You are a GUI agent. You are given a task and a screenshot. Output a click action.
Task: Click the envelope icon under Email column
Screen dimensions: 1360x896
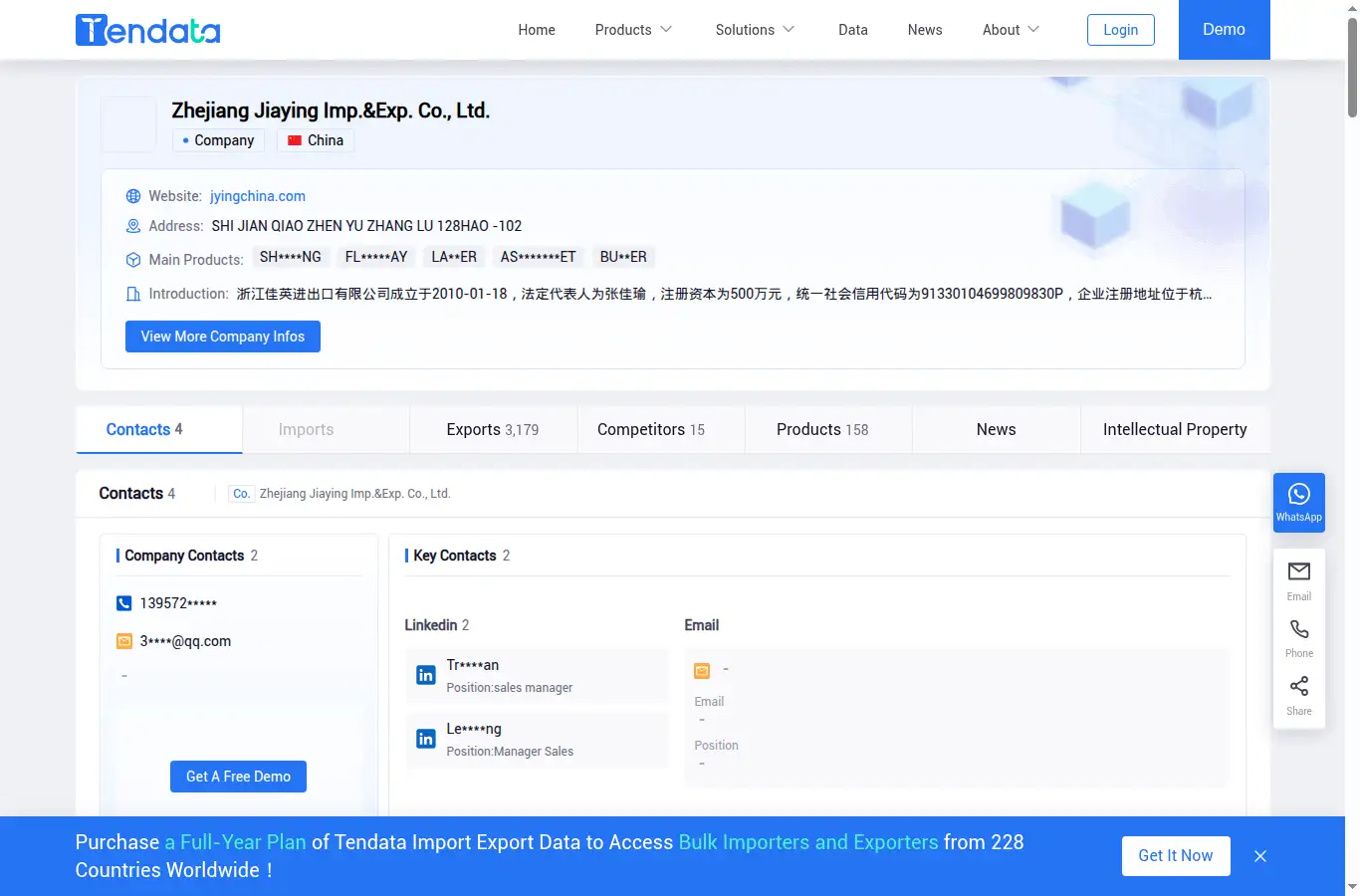702,670
